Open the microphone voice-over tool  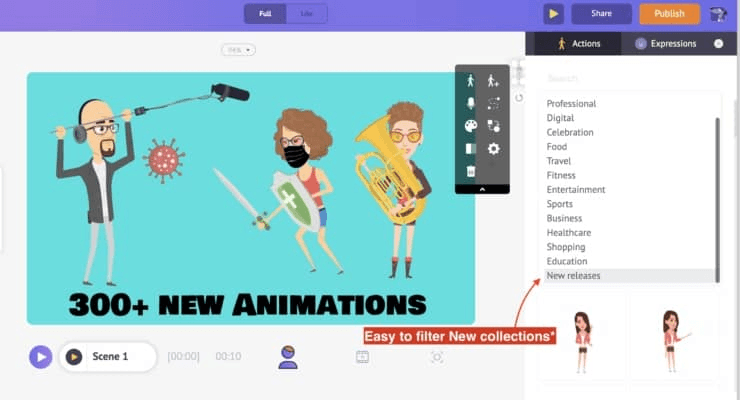click(471, 103)
